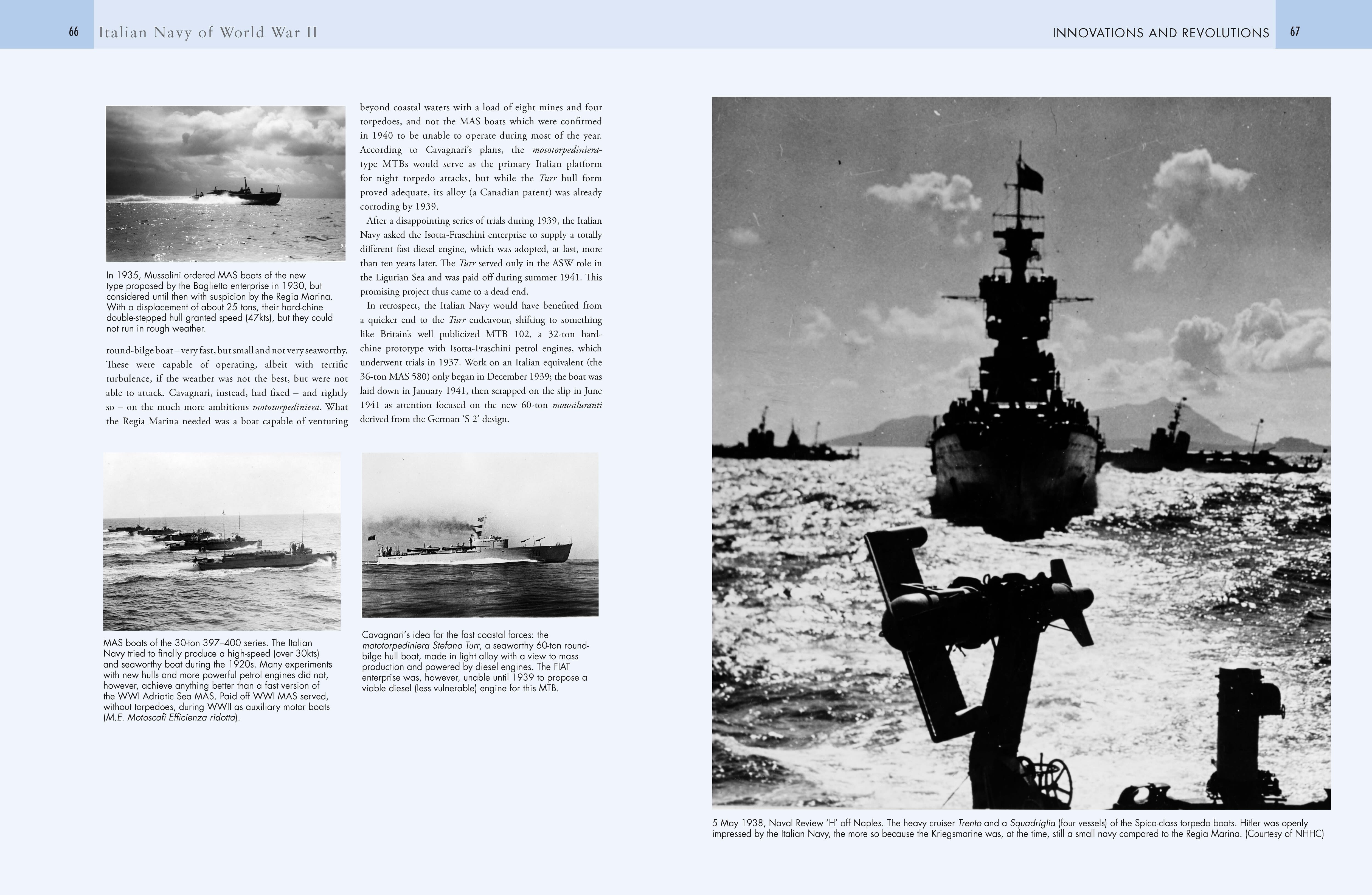The height and width of the screenshot is (895, 1372).
Task: Click the words "(Courtesy of NHHC)" in the caption
Action: coord(1284,834)
